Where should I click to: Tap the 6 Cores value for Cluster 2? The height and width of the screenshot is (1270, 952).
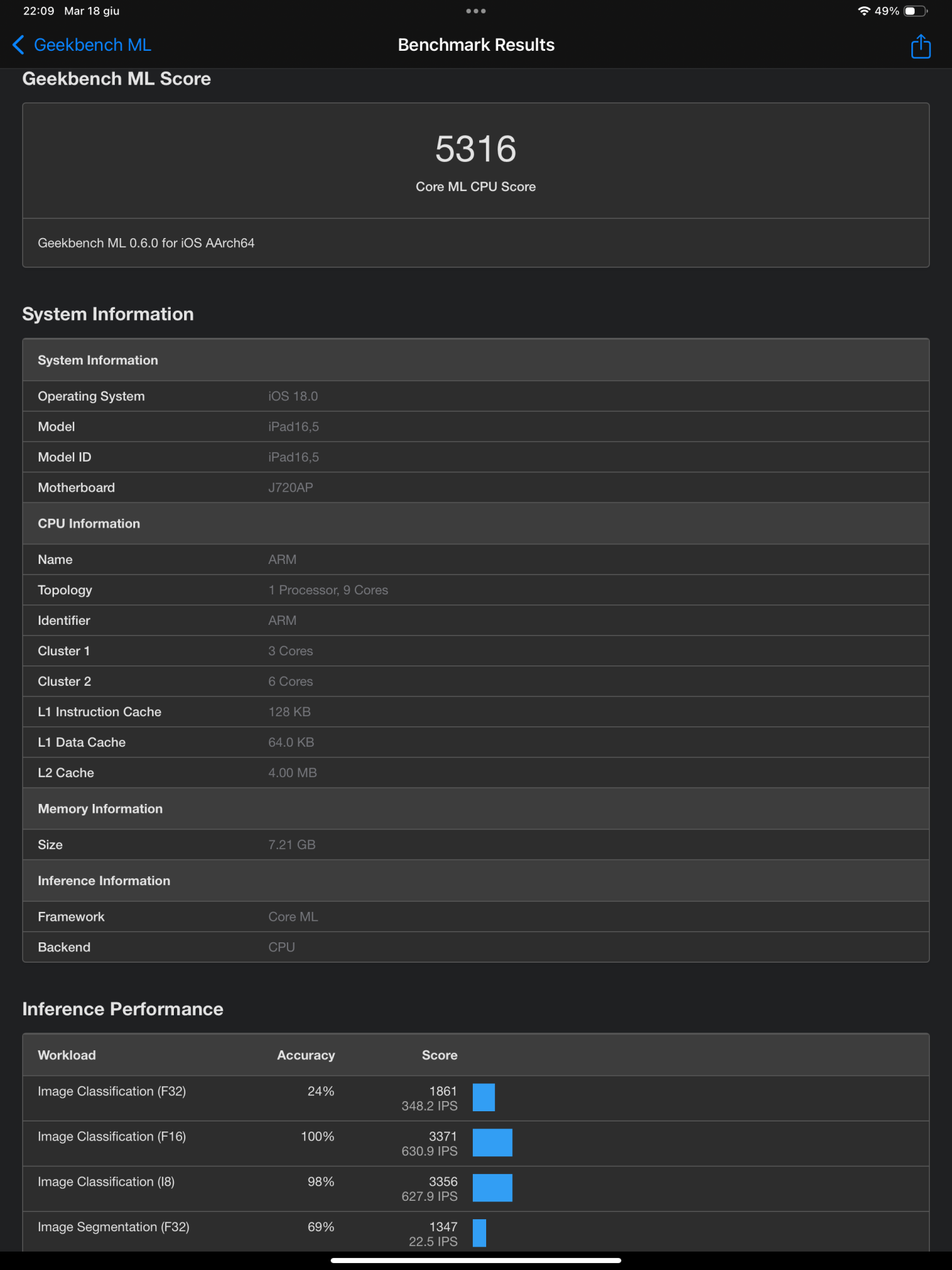(x=290, y=681)
